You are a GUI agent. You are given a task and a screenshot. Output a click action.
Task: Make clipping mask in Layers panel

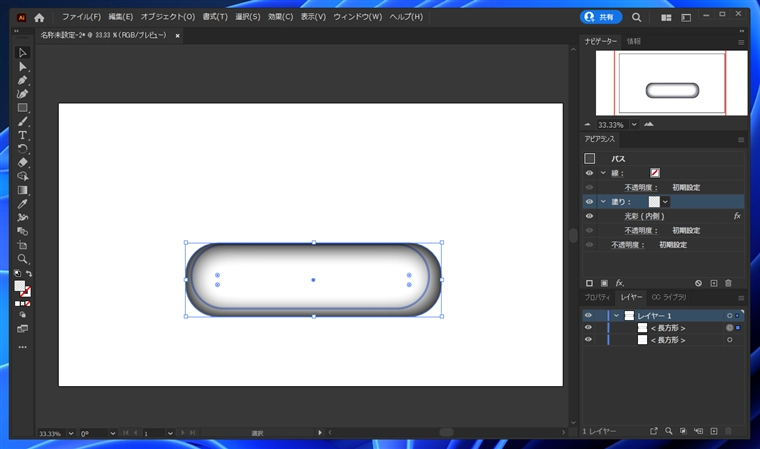pos(683,431)
